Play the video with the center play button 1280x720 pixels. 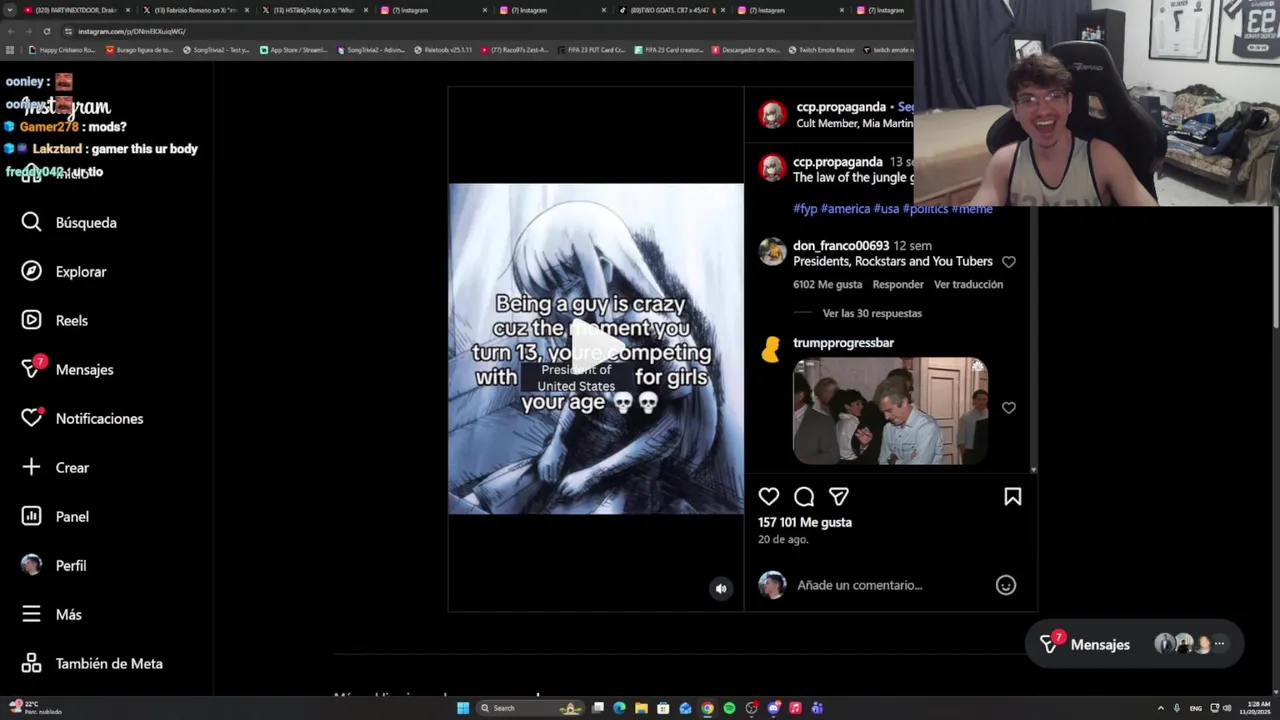pyautogui.click(x=596, y=349)
